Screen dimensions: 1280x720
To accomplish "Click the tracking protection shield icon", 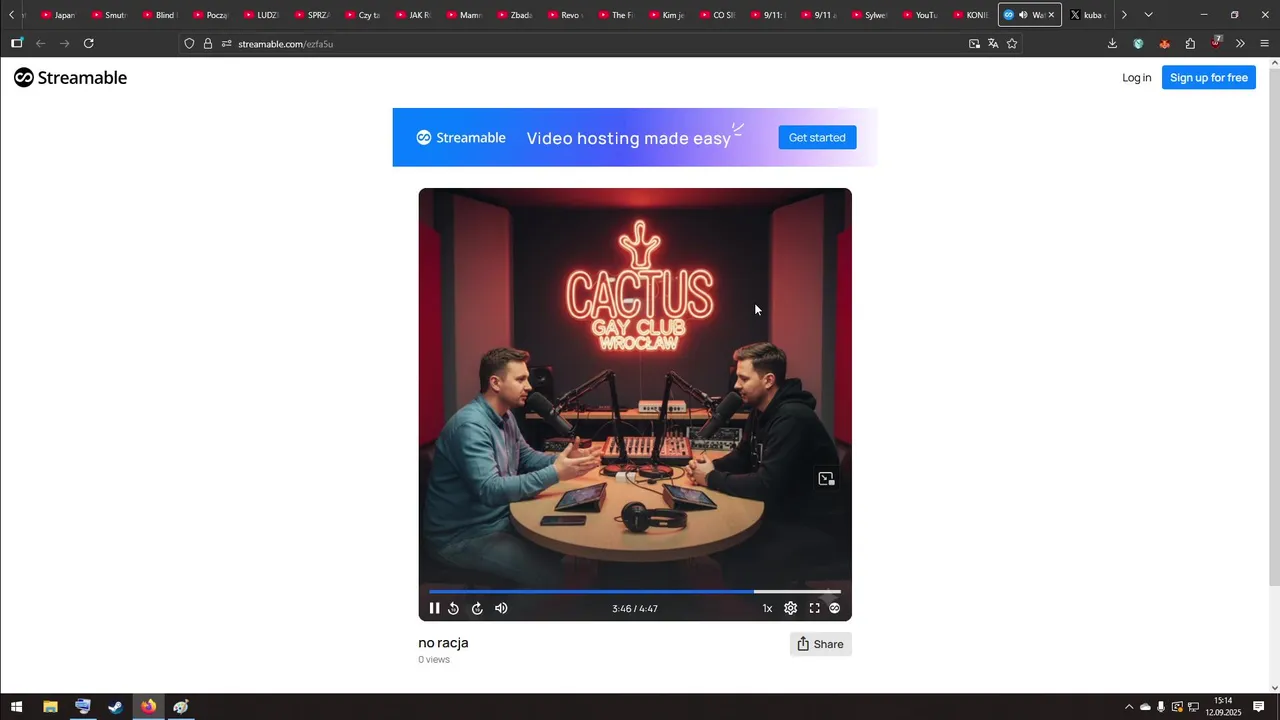I will 189,43.
